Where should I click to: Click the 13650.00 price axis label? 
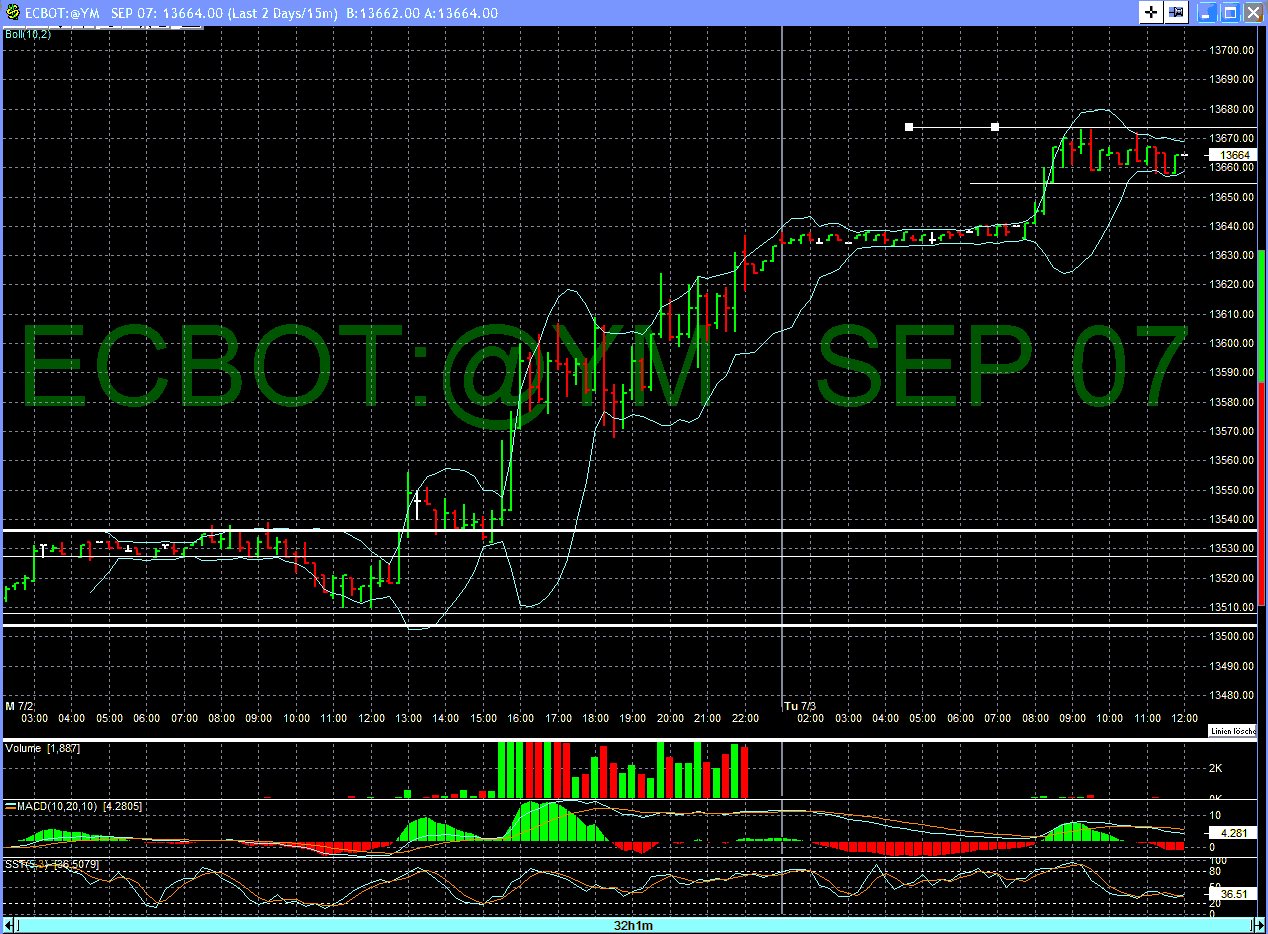1234,197
